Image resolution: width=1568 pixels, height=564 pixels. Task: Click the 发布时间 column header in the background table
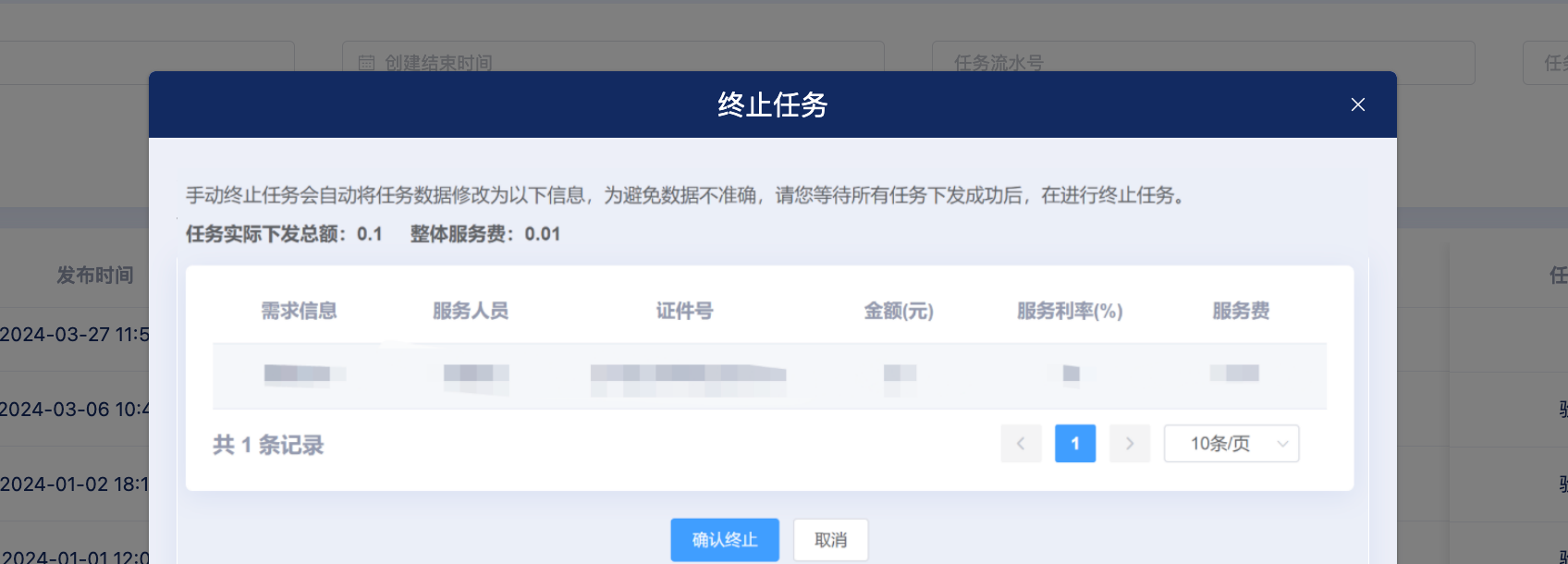pos(94,275)
